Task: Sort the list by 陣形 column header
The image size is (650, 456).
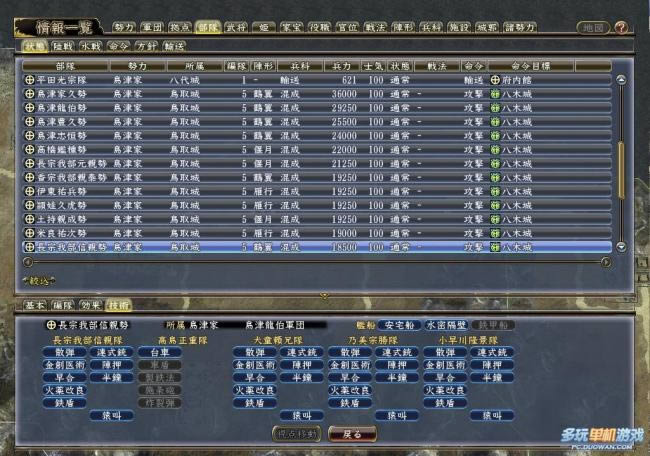Action: pos(264,66)
